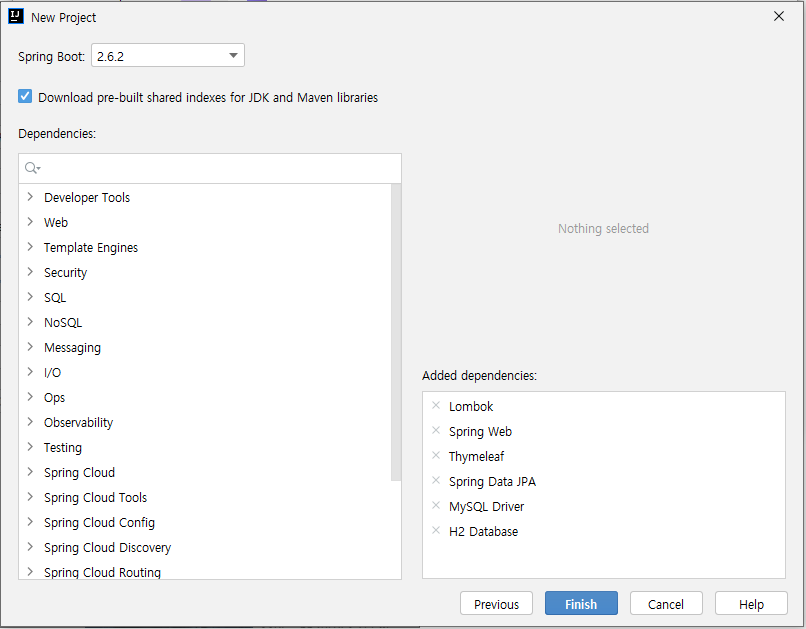Click Finish to create the project
The width and height of the screenshot is (806, 629).
click(581, 603)
